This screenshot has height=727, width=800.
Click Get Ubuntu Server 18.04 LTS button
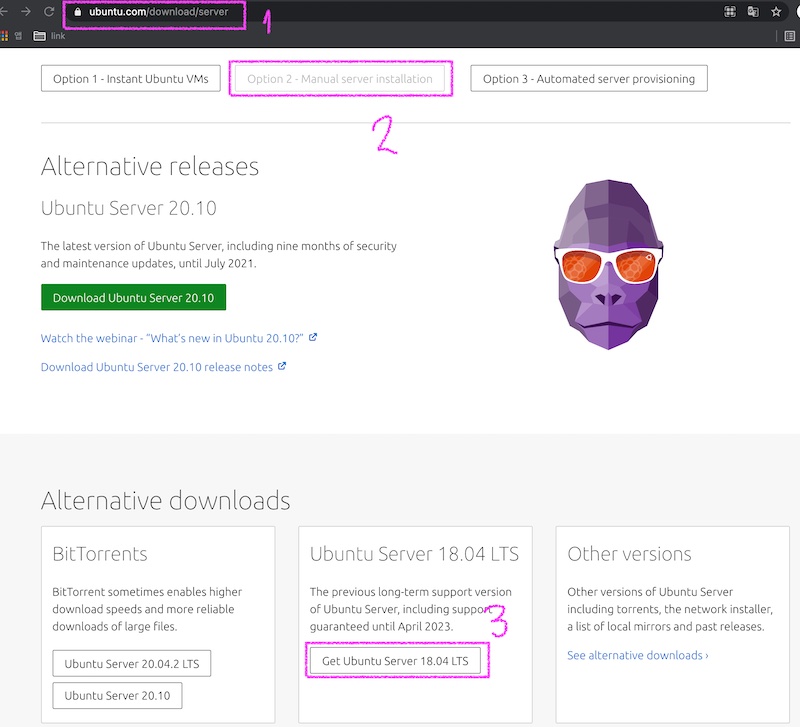tap(395, 661)
